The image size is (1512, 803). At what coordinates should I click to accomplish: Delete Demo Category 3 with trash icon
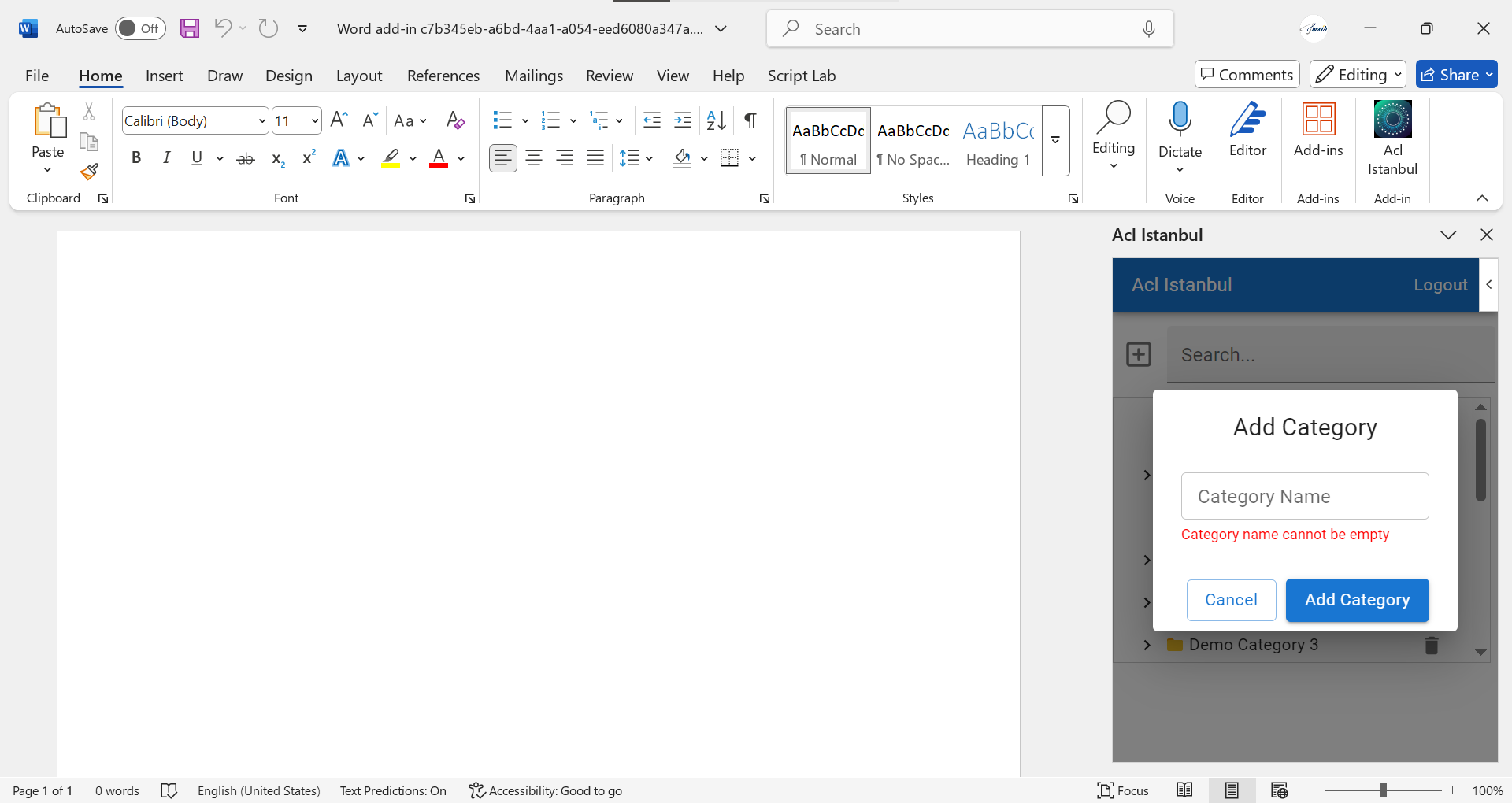pos(1431,645)
